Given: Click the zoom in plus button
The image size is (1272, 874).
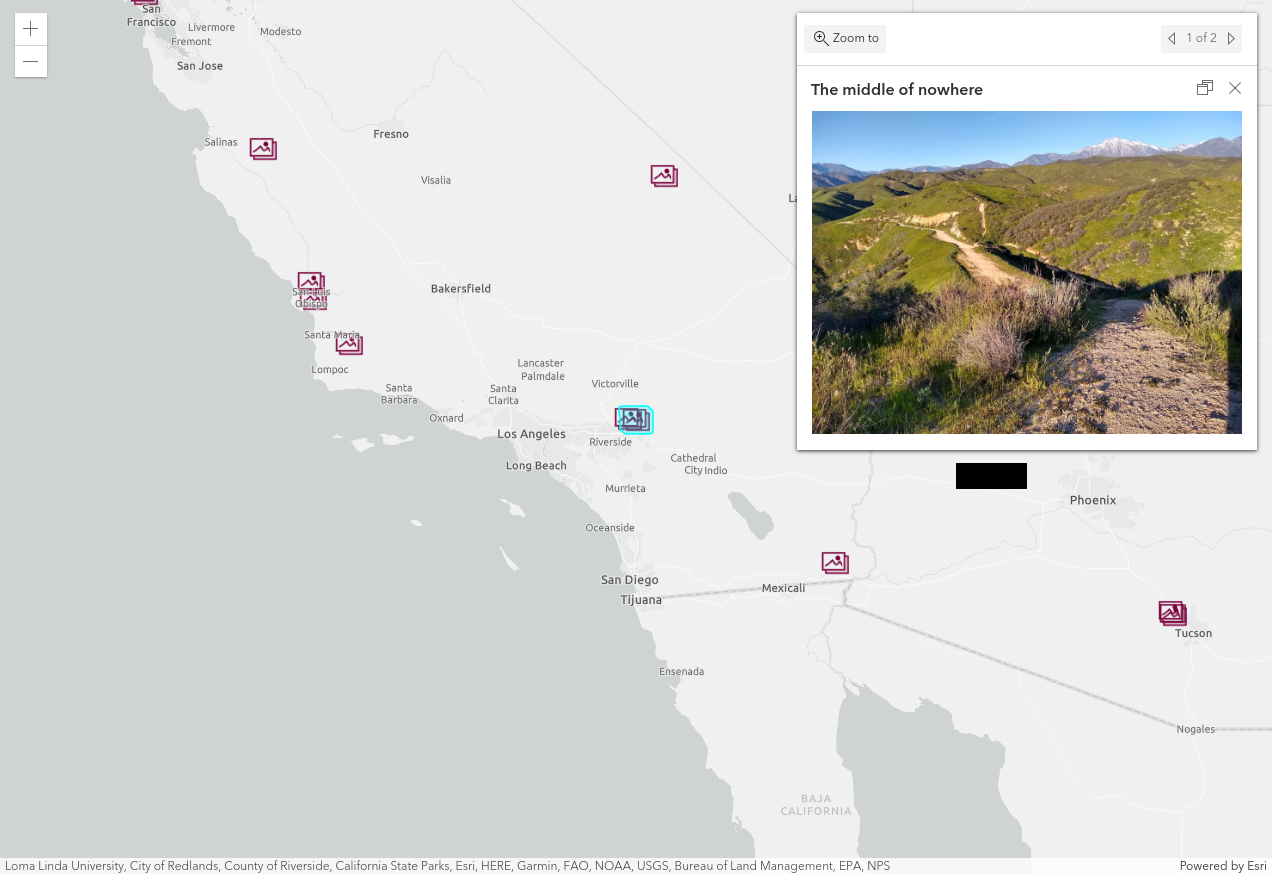Looking at the screenshot, I should (x=31, y=29).
